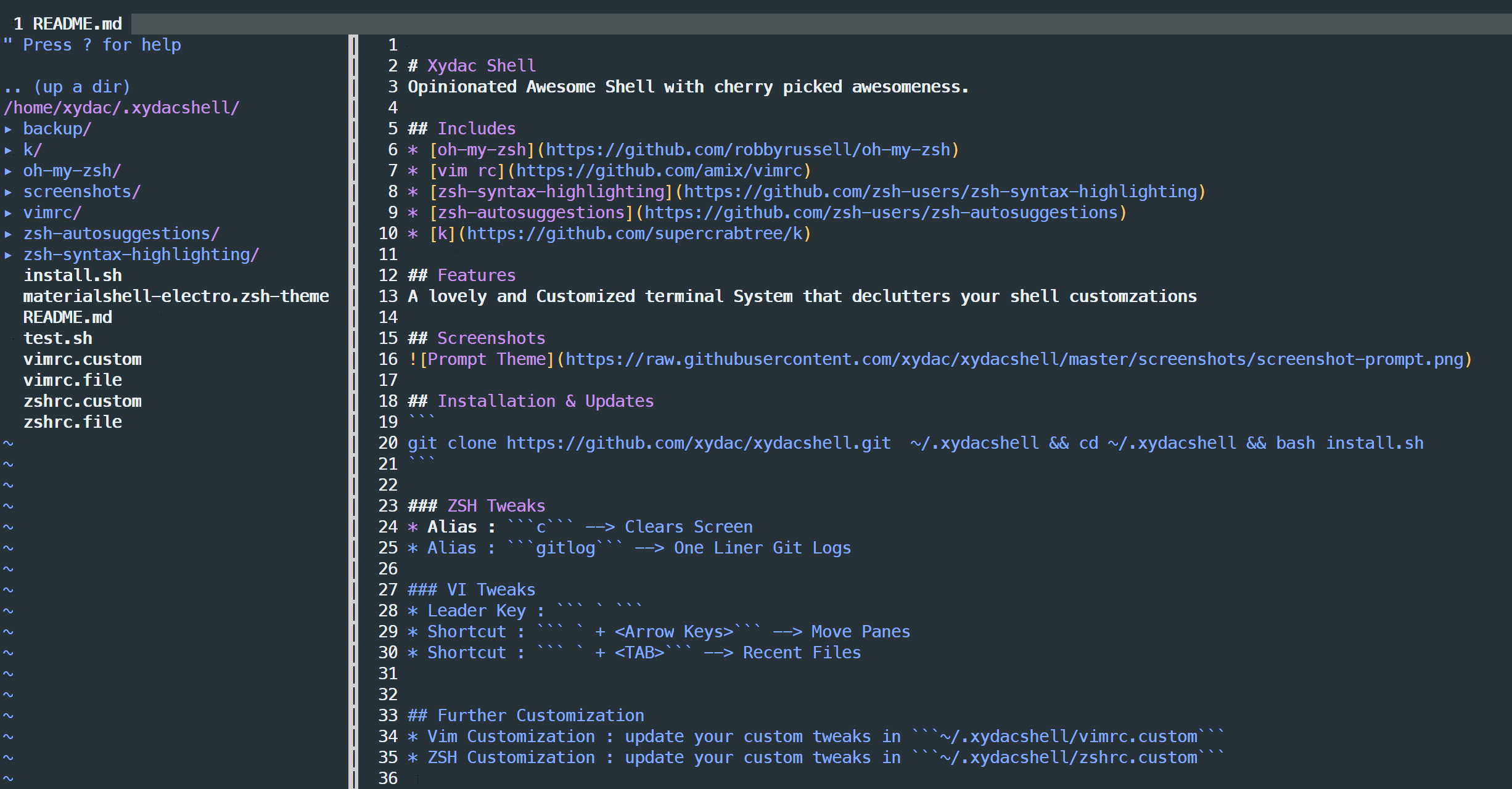
Task: Open zshrc.file in the tree
Action: click(73, 422)
